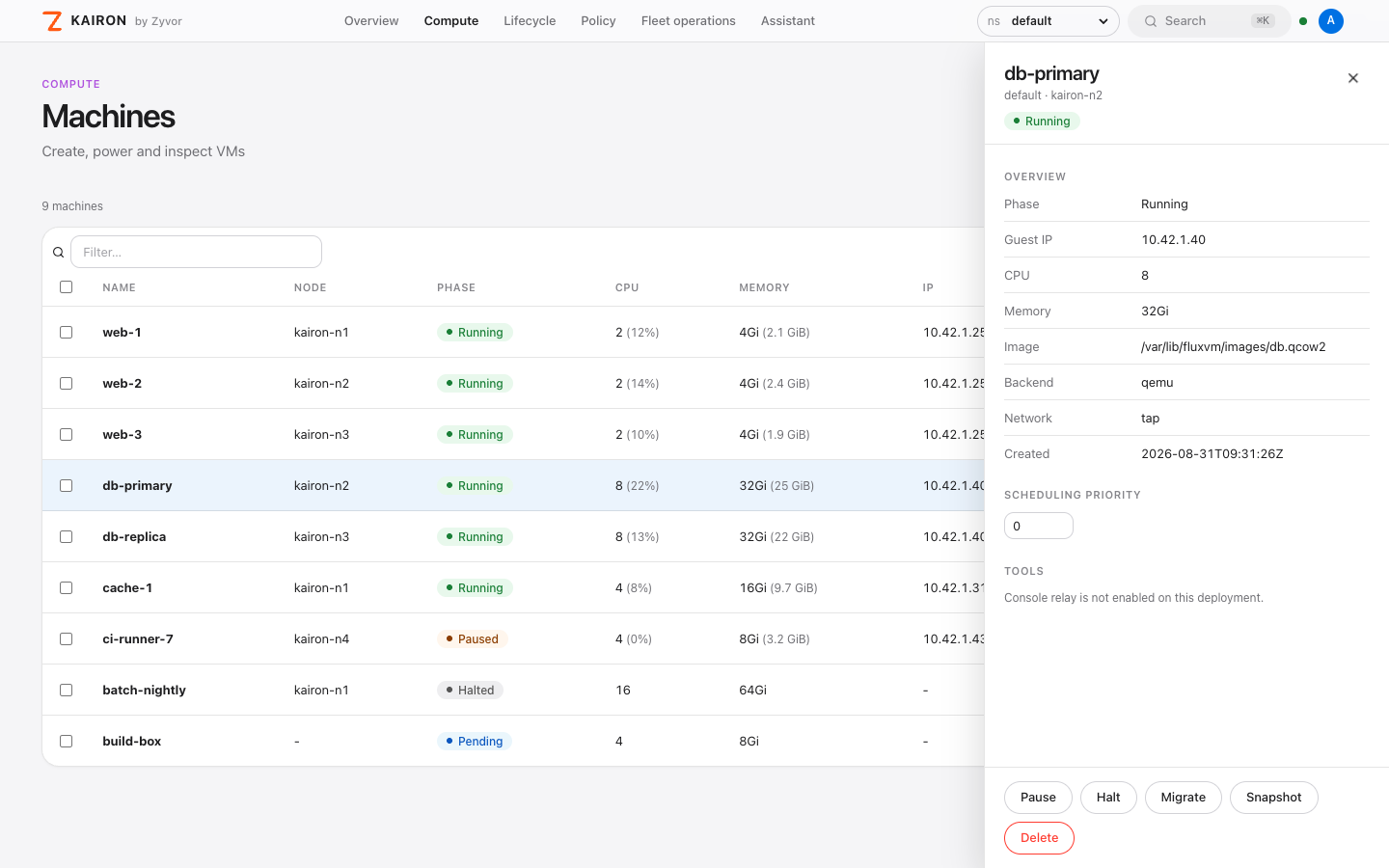Tick the db-replica row checkbox
This screenshot has width=1389, height=868.
point(67,537)
